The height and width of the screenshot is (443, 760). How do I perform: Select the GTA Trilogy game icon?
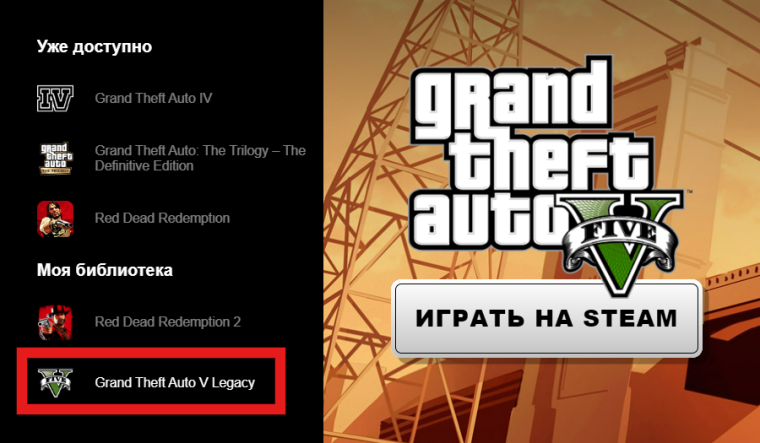[55, 158]
